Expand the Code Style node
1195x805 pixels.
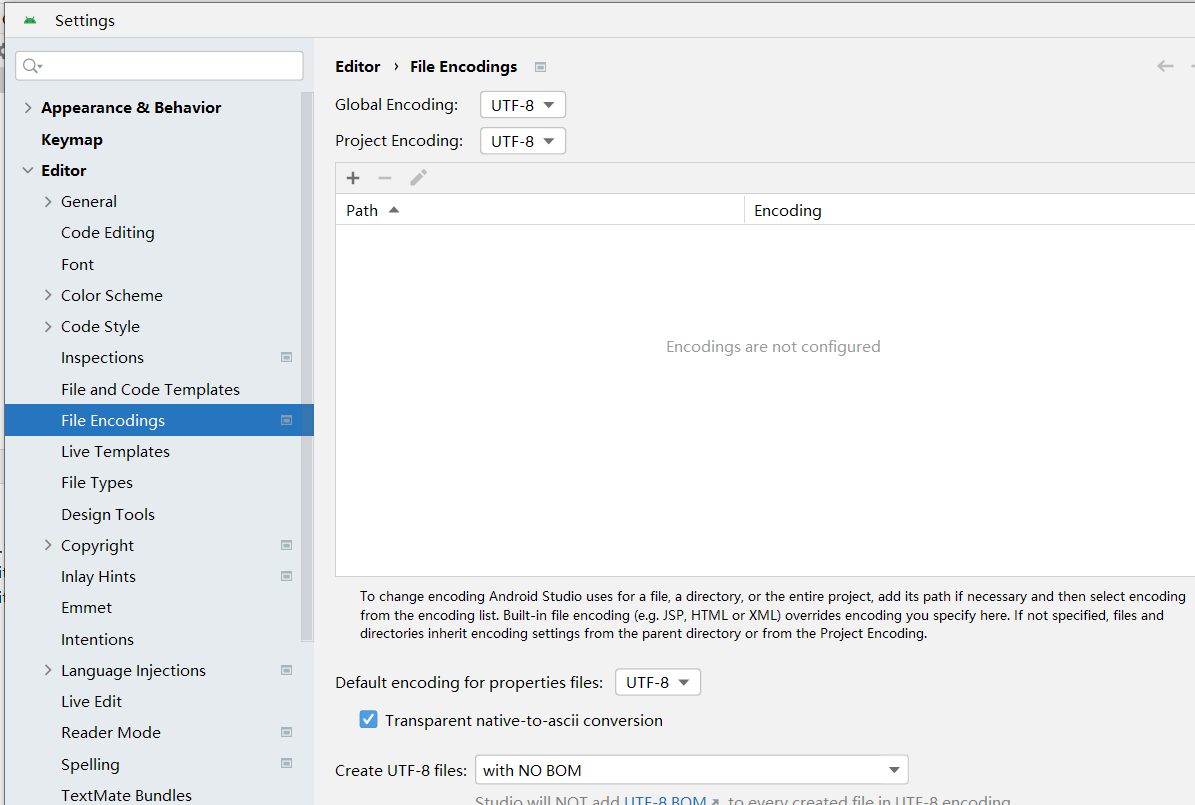(x=48, y=326)
